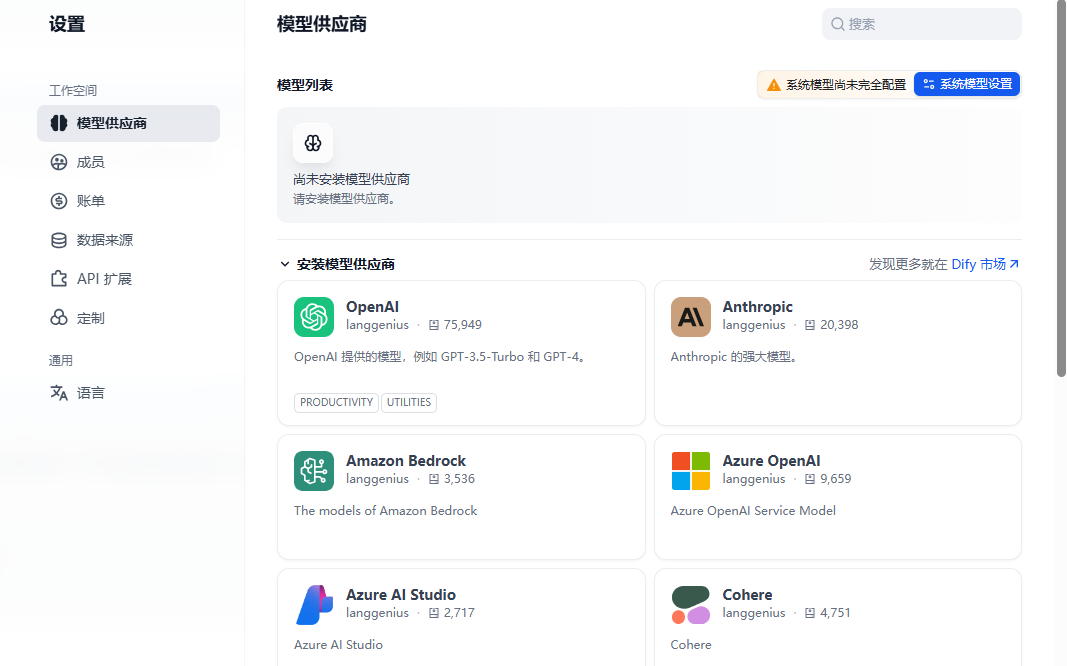Click the brain icon in the empty model list
This screenshot has height=666, width=1067.
coord(313,143)
